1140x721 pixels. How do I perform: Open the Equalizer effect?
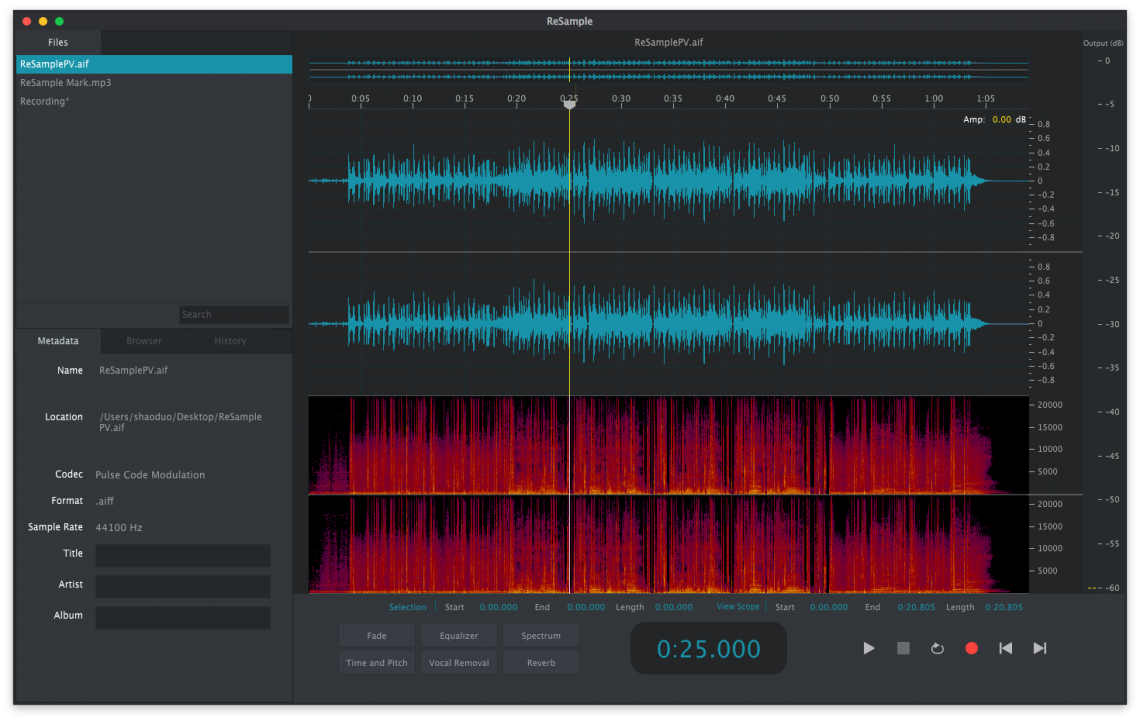[x=459, y=636]
